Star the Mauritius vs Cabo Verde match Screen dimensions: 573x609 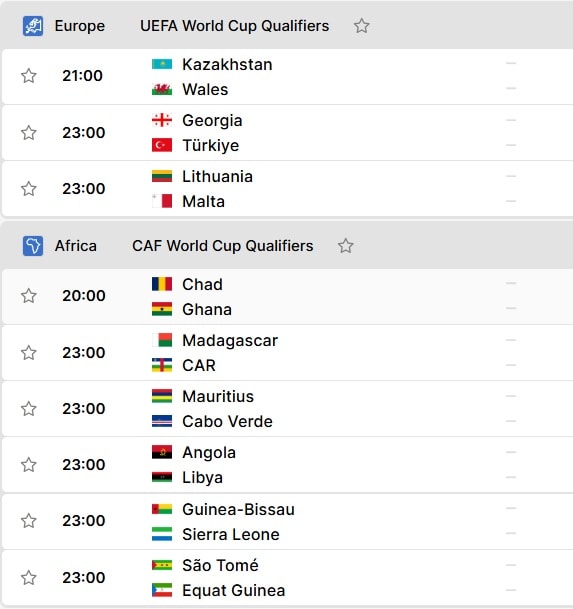tap(29, 409)
